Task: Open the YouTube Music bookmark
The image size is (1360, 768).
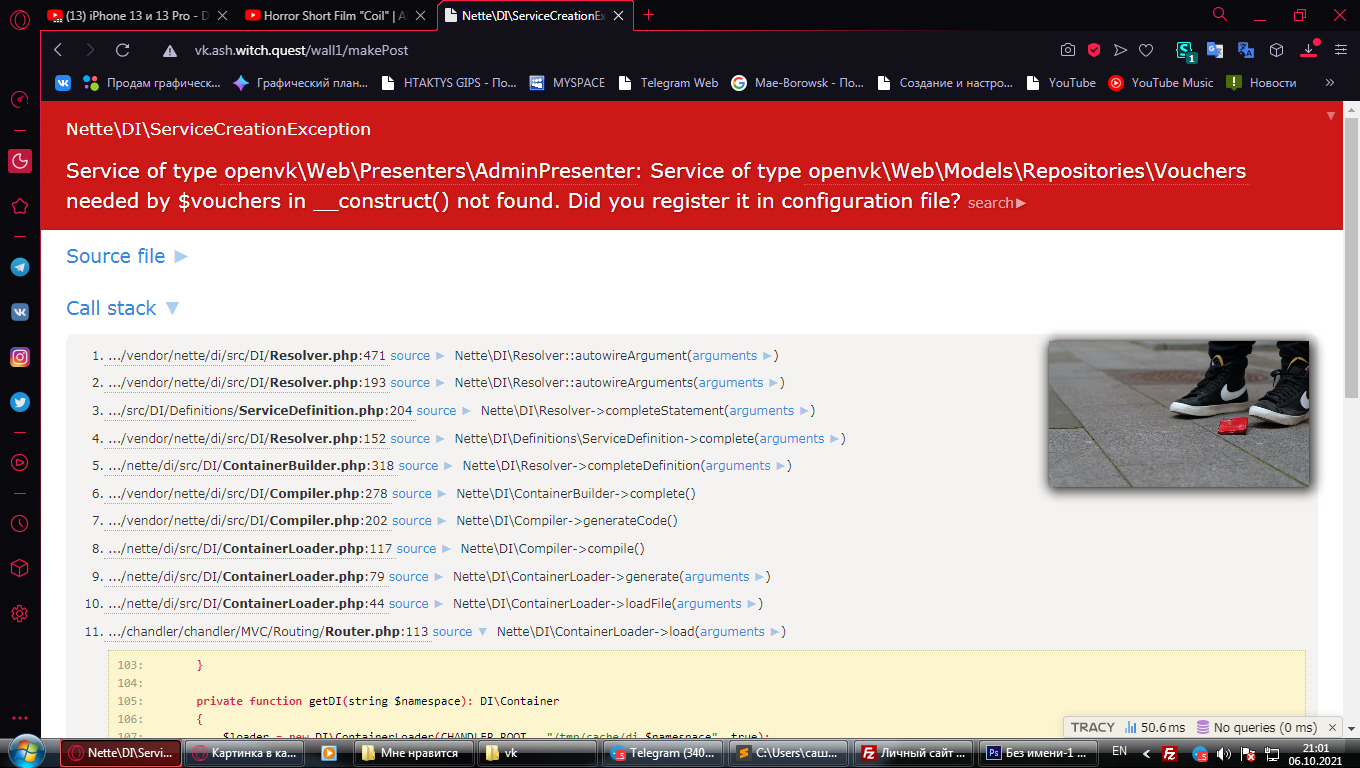Action: tap(1161, 83)
